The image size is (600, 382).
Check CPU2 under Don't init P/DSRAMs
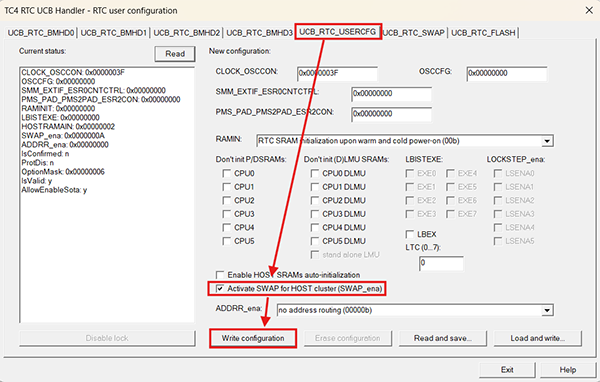point(227,201)
